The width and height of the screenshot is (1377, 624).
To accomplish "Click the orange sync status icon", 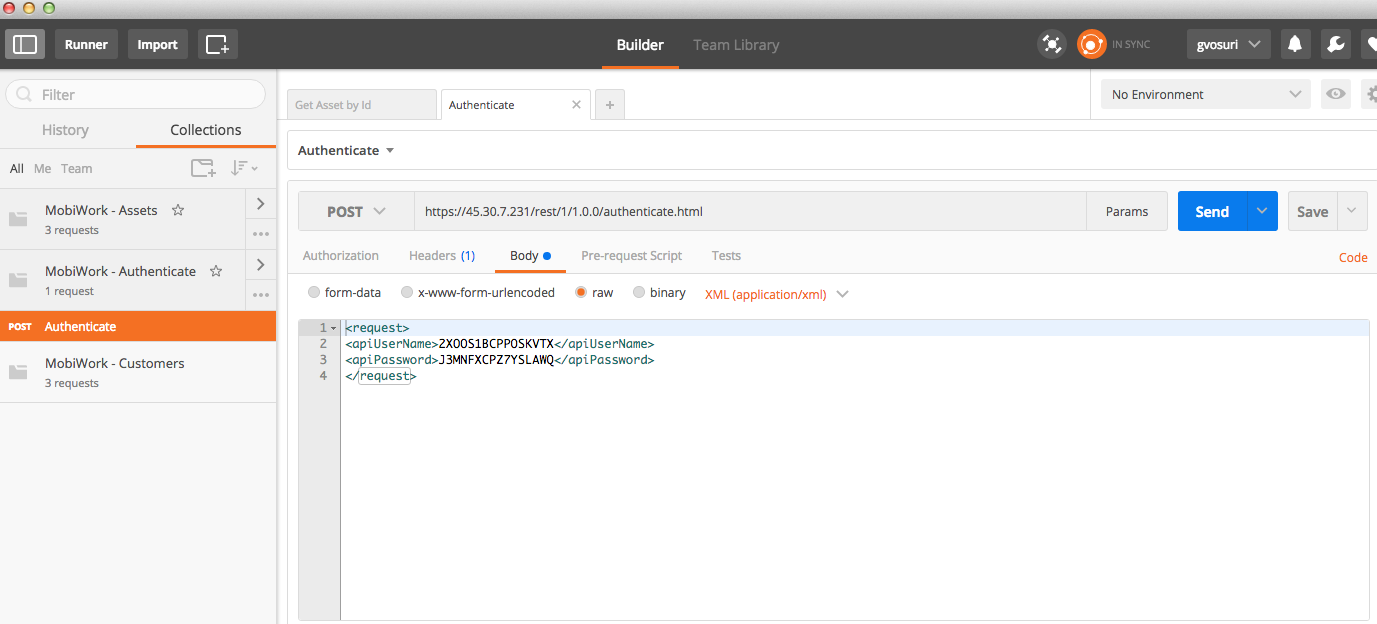I will [x=1091, y=44].
